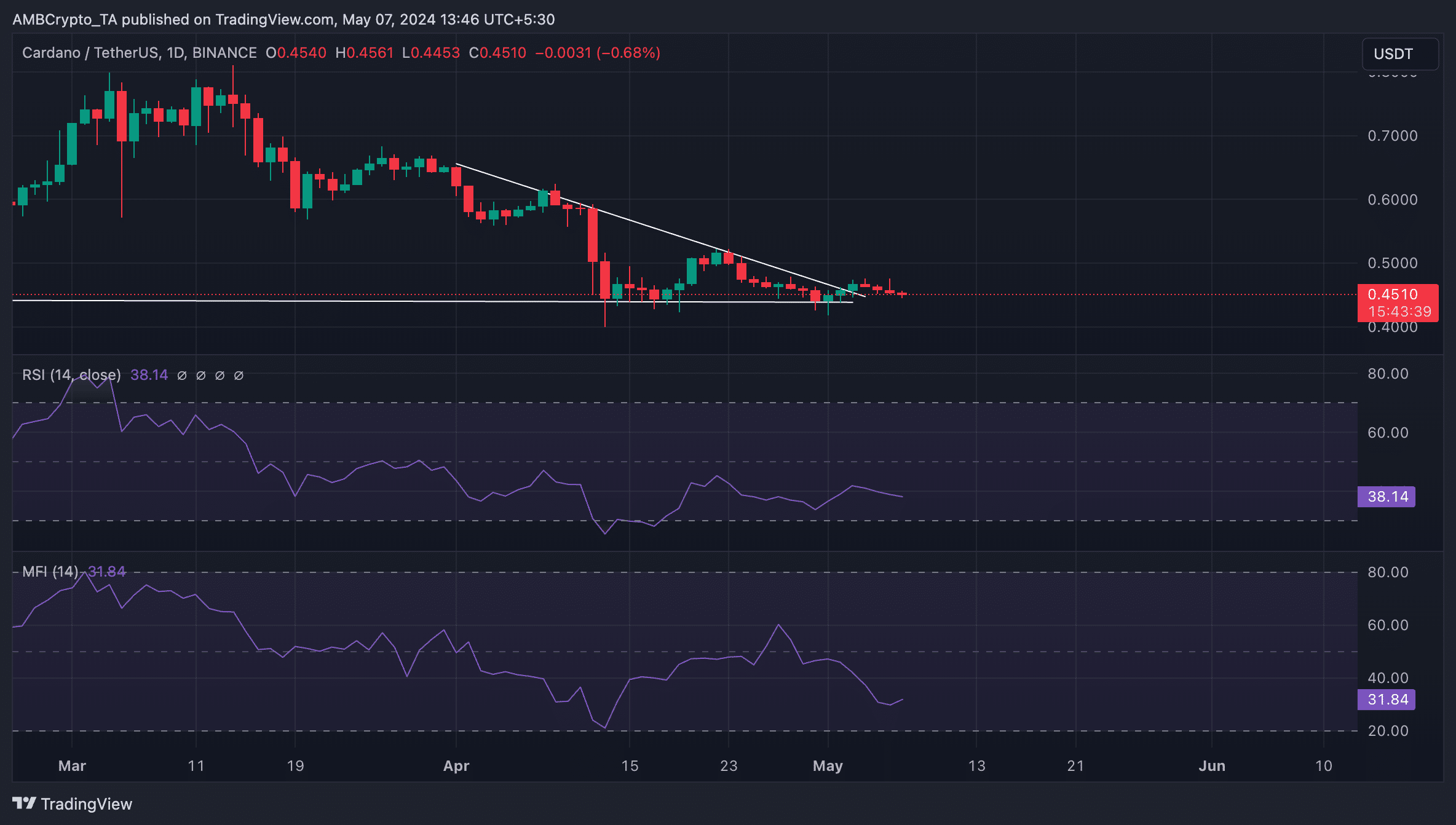Image resolution: width=1456 pixels, height=825 pixels.
Task: Click the May date label on time axis
Action: click(828, 766)
